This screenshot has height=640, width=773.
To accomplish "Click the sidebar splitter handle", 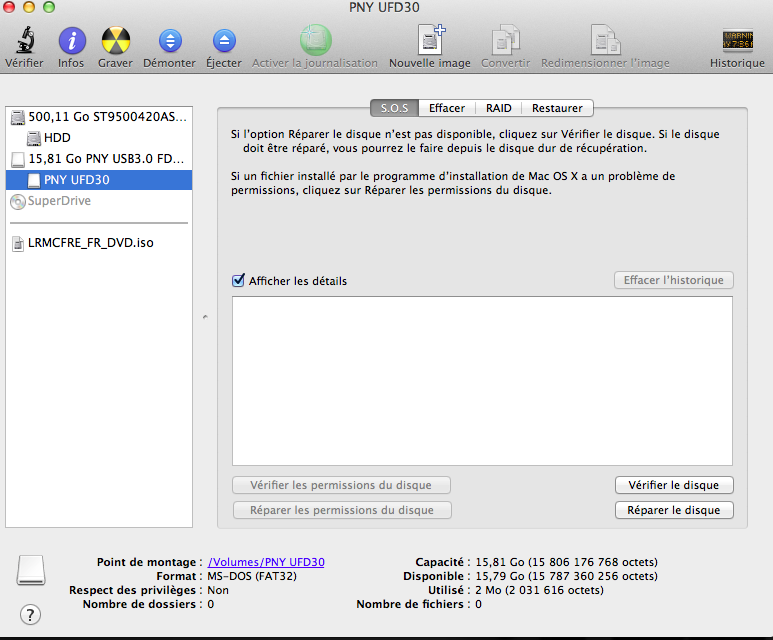I will [204, 317].
